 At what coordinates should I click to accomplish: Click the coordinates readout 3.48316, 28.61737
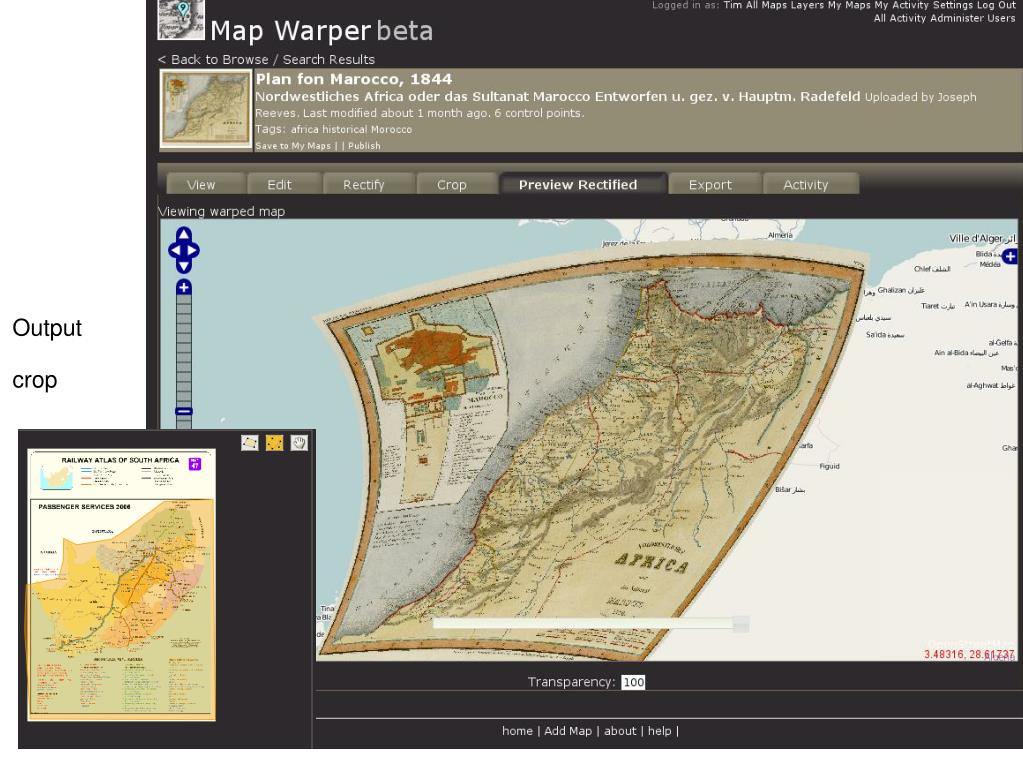(x=970, y=654)
